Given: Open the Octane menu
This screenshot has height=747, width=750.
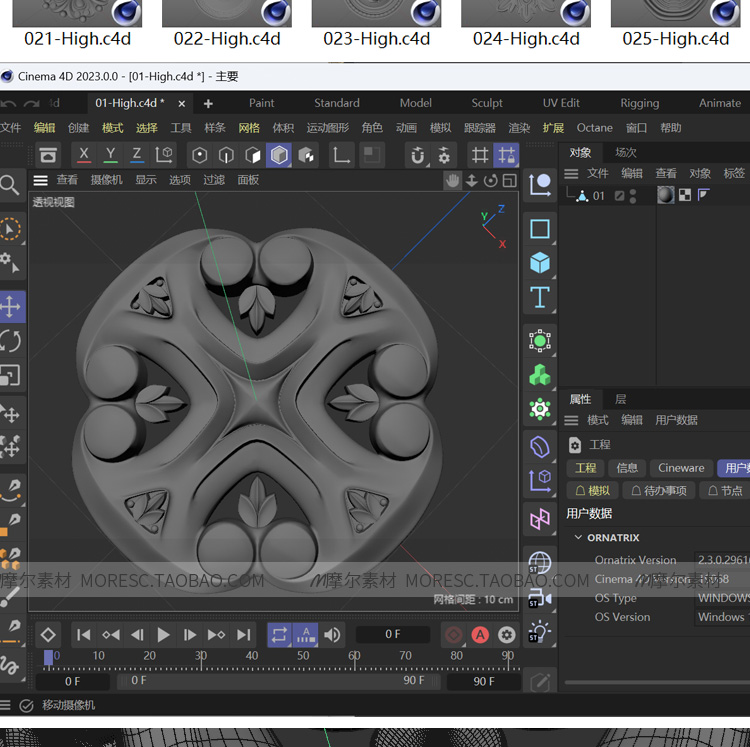Looking at the screenshot, I should 594,128.
